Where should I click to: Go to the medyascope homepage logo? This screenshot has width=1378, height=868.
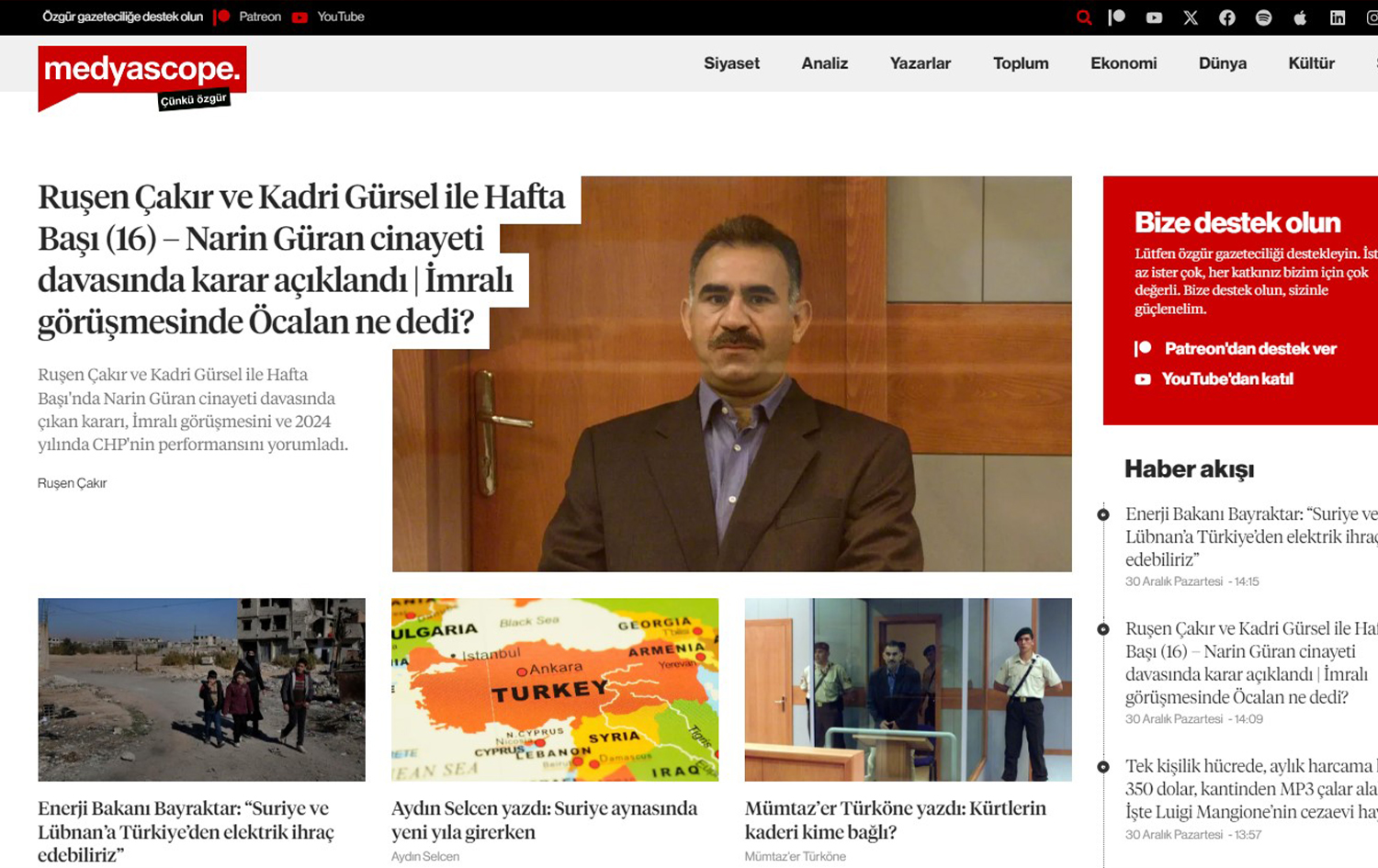point(141,73)
